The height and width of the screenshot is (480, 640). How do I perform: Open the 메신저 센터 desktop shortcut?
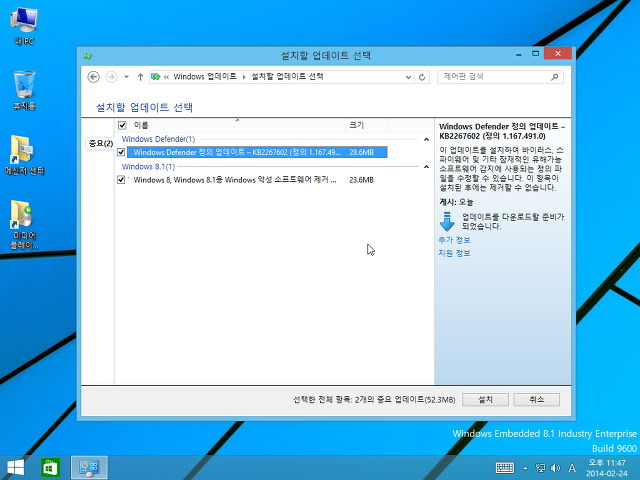[x=24, y=155]
